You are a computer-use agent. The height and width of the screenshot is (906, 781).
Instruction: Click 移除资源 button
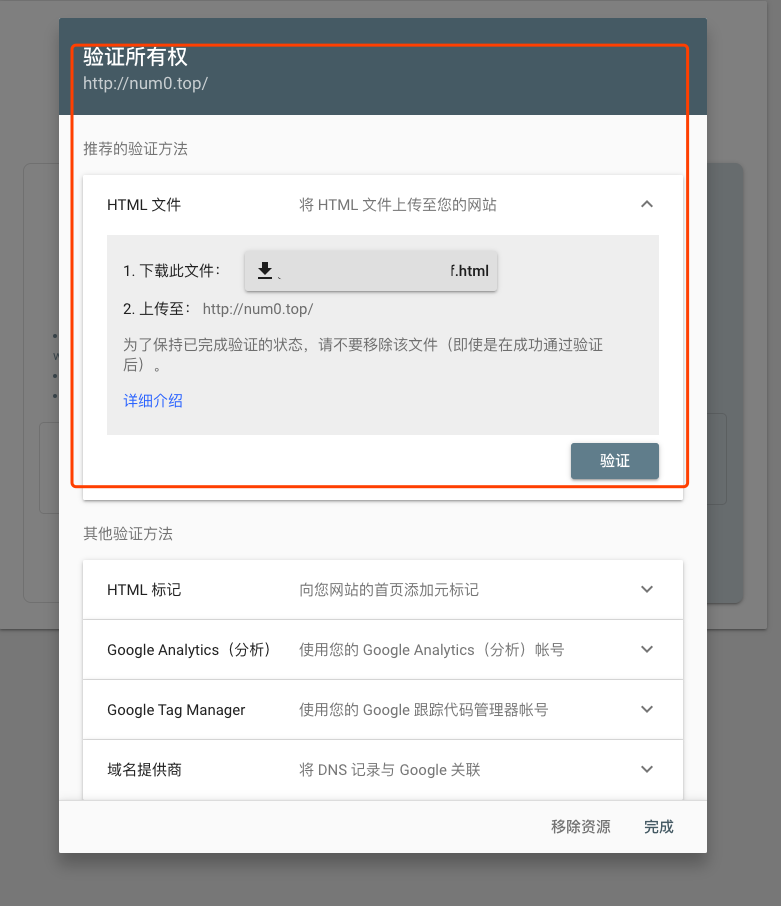(581, 827)
